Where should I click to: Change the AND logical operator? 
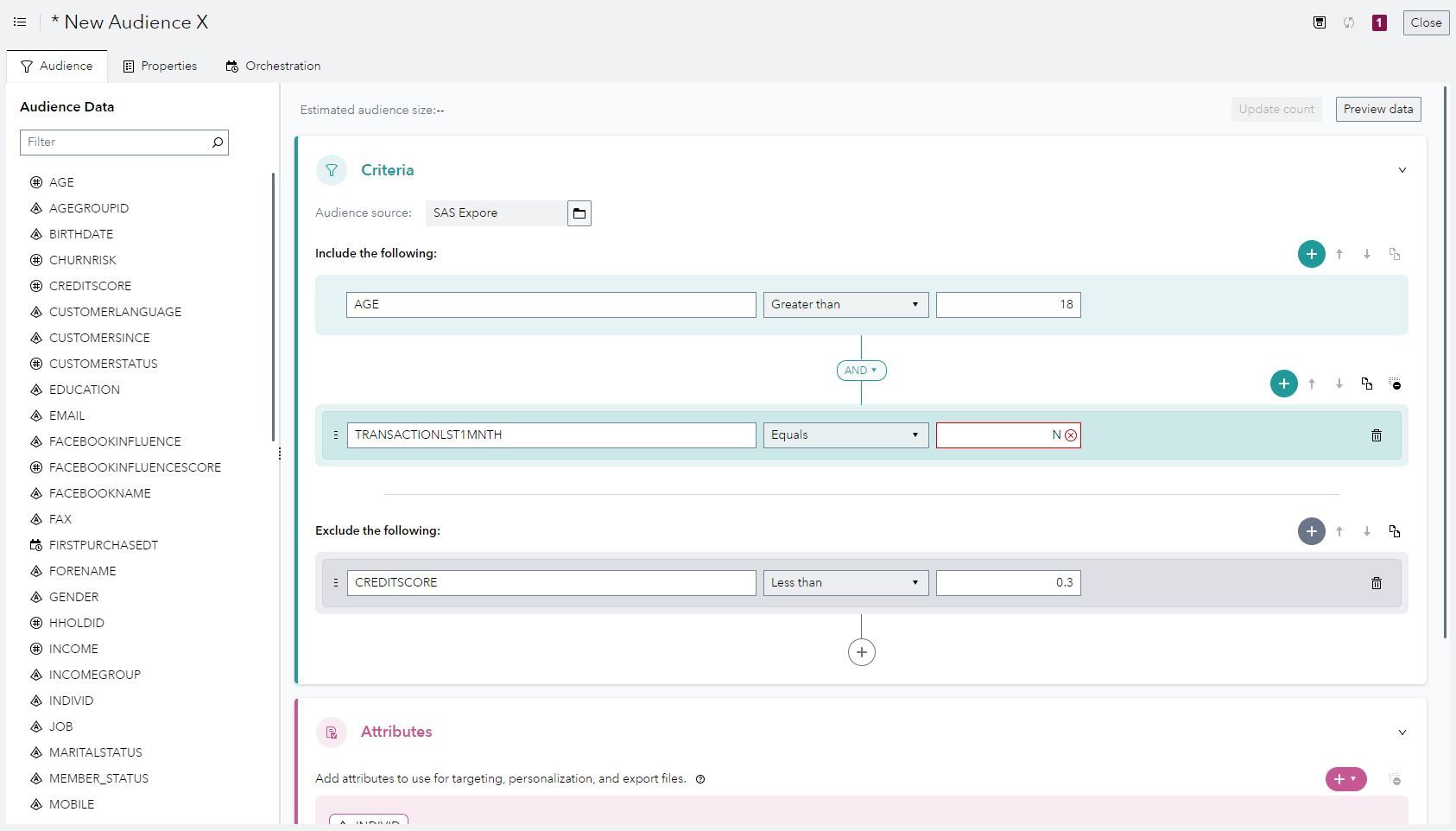click(x=860, y=370)
